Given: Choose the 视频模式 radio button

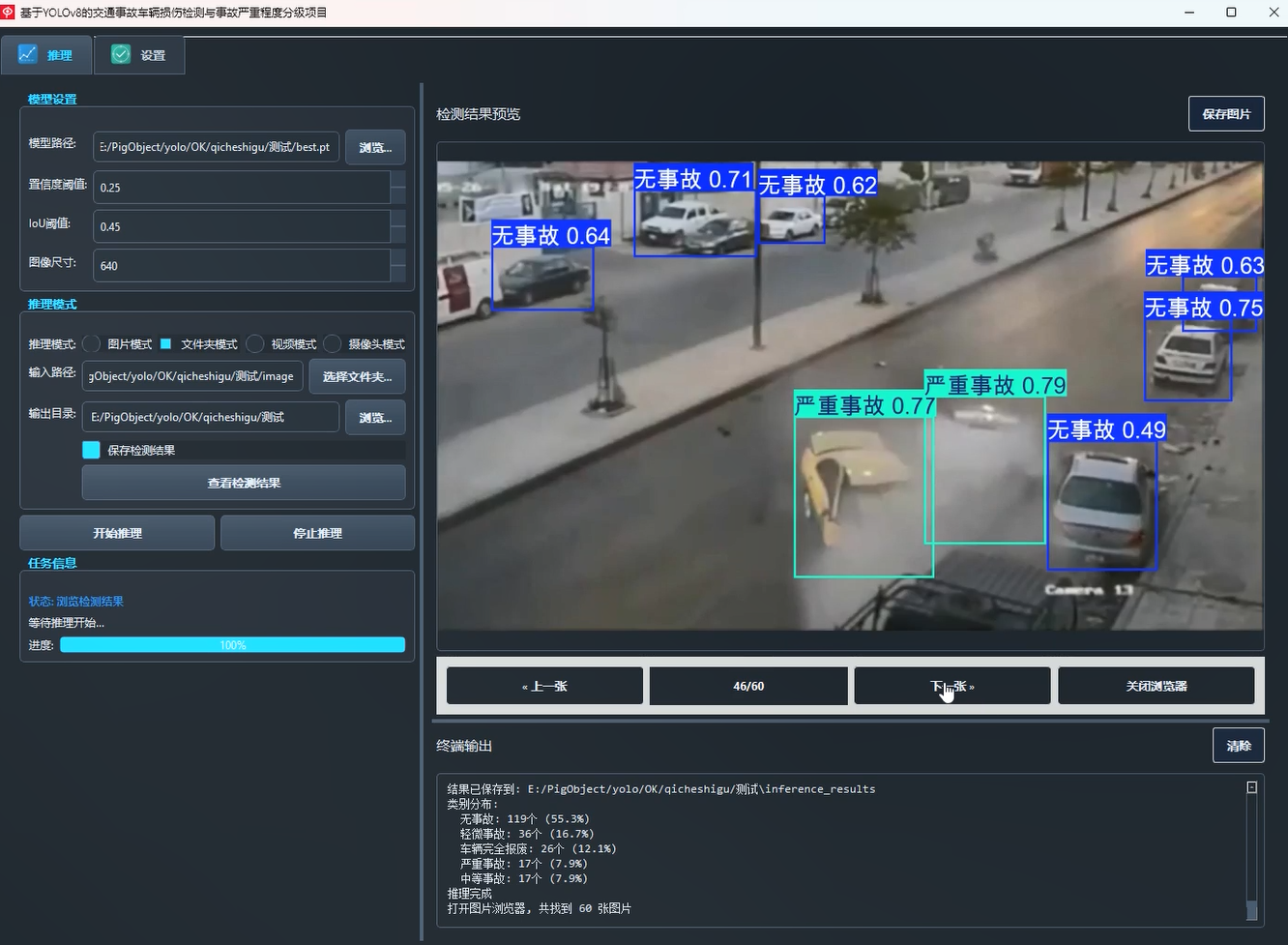Looking at the screenshot, I should click(255, 343).
